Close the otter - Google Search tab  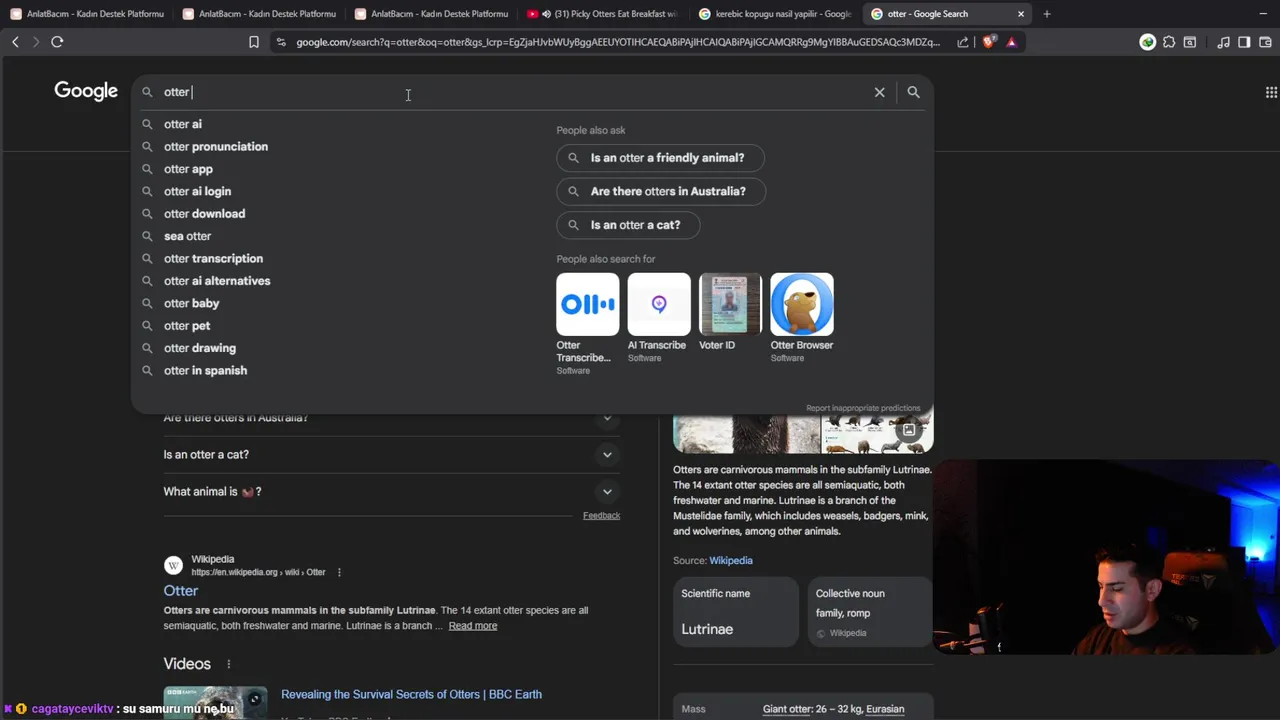point(1021,14)
